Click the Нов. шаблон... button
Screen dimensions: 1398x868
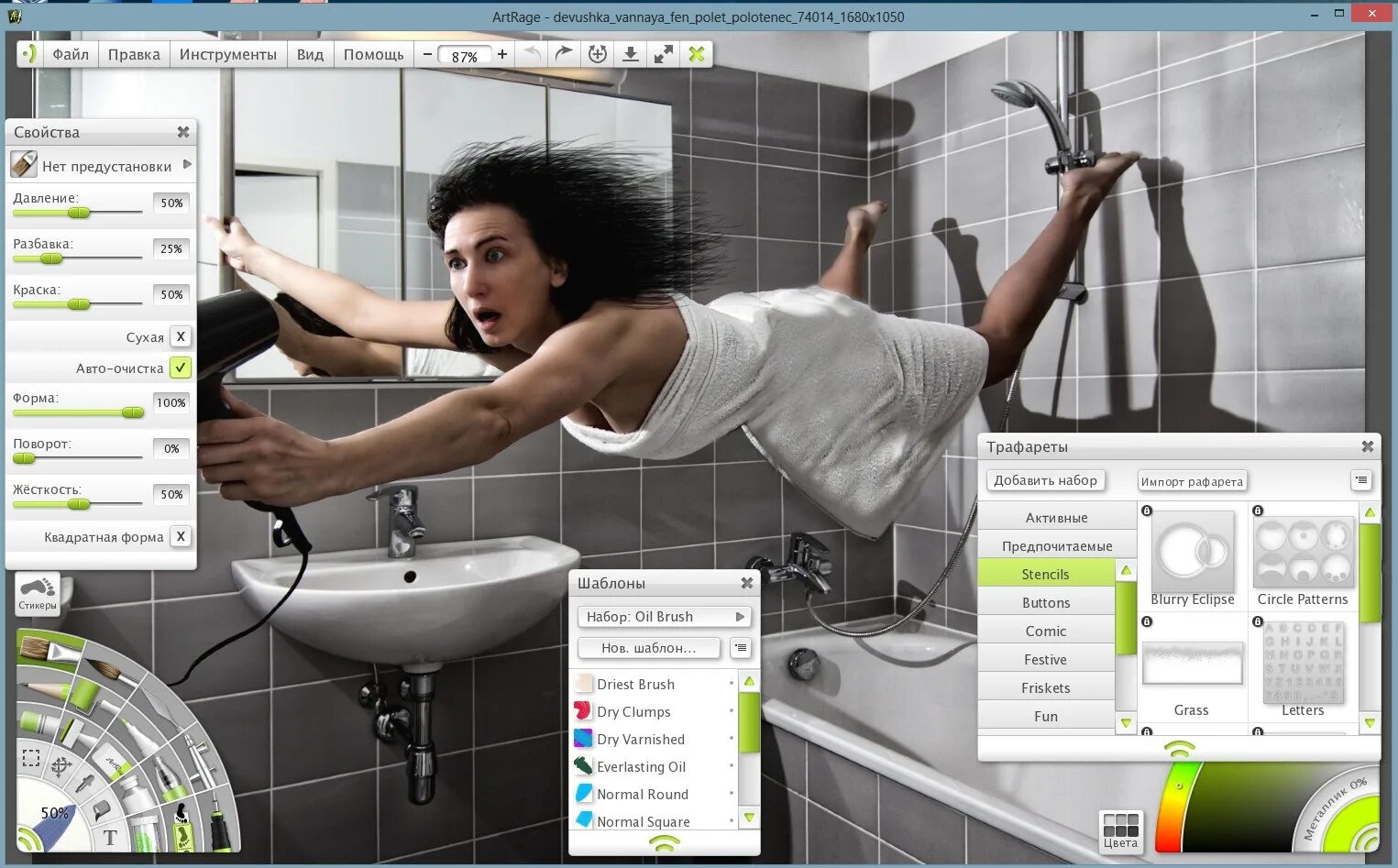point(649,648)
